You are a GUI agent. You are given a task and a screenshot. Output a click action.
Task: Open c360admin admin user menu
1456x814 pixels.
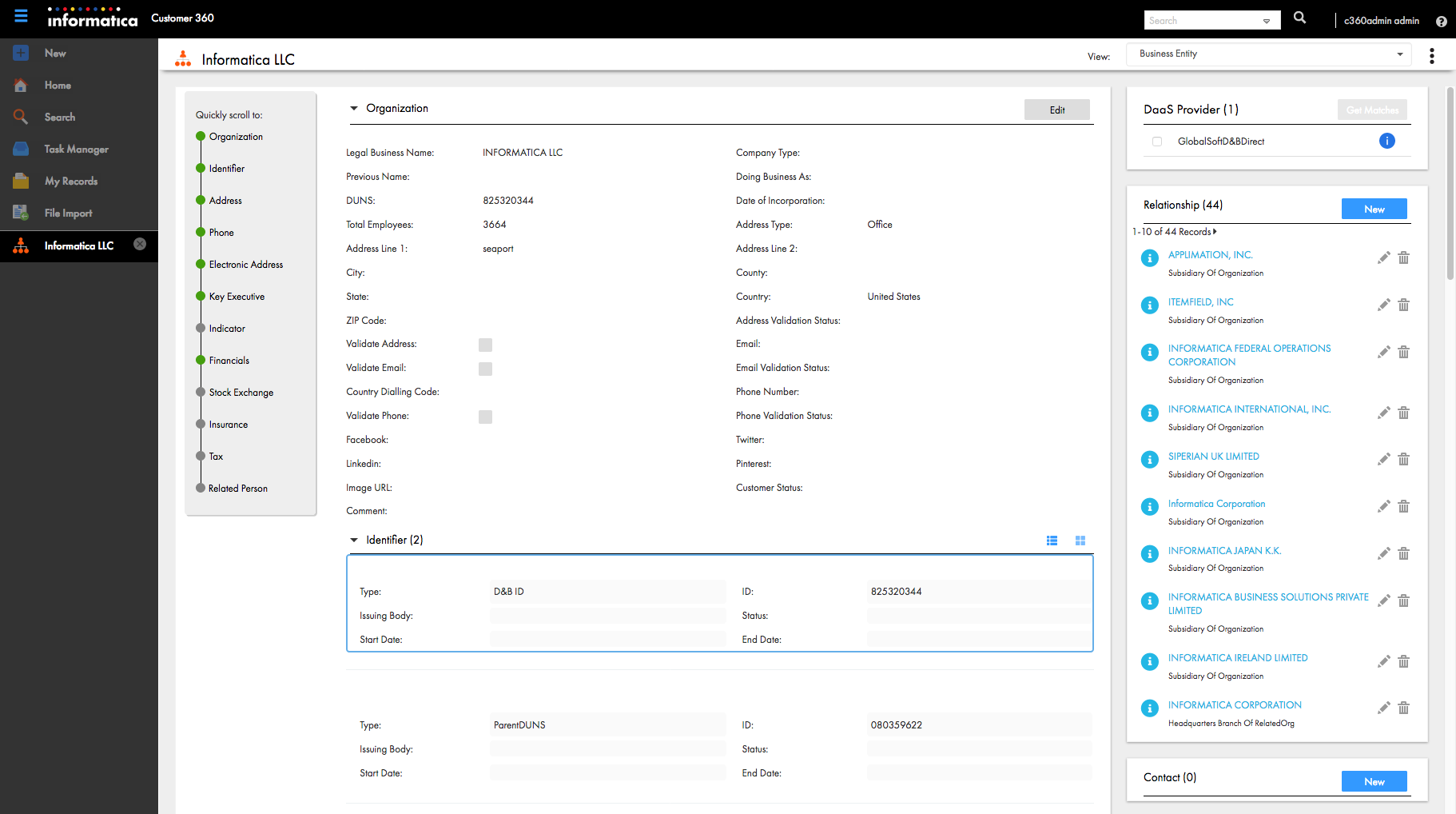pyautogui.click(x=1381, y=21)
